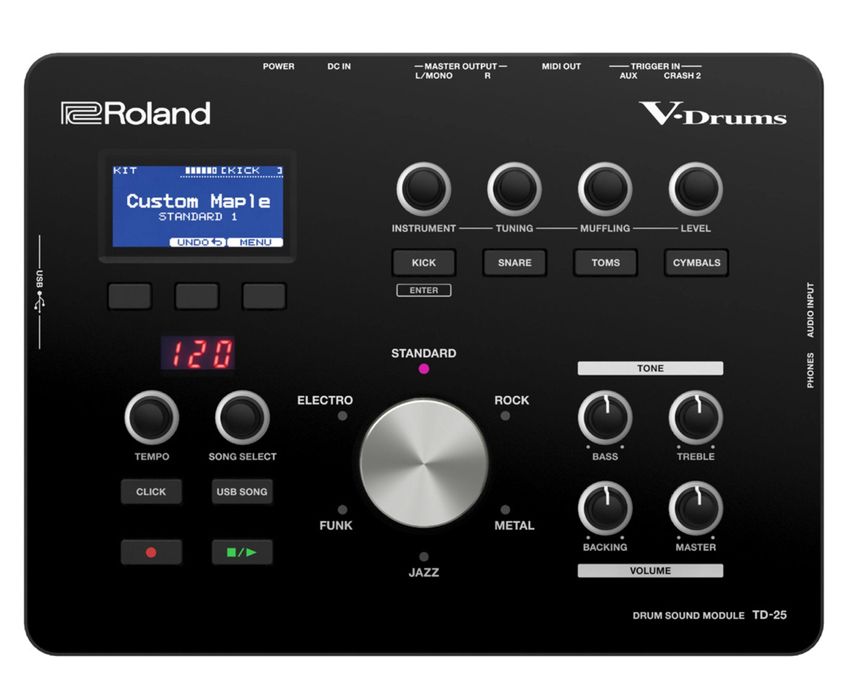Push the left function button under the display
Screen dimensions: 848x700
tap(130, 296)
